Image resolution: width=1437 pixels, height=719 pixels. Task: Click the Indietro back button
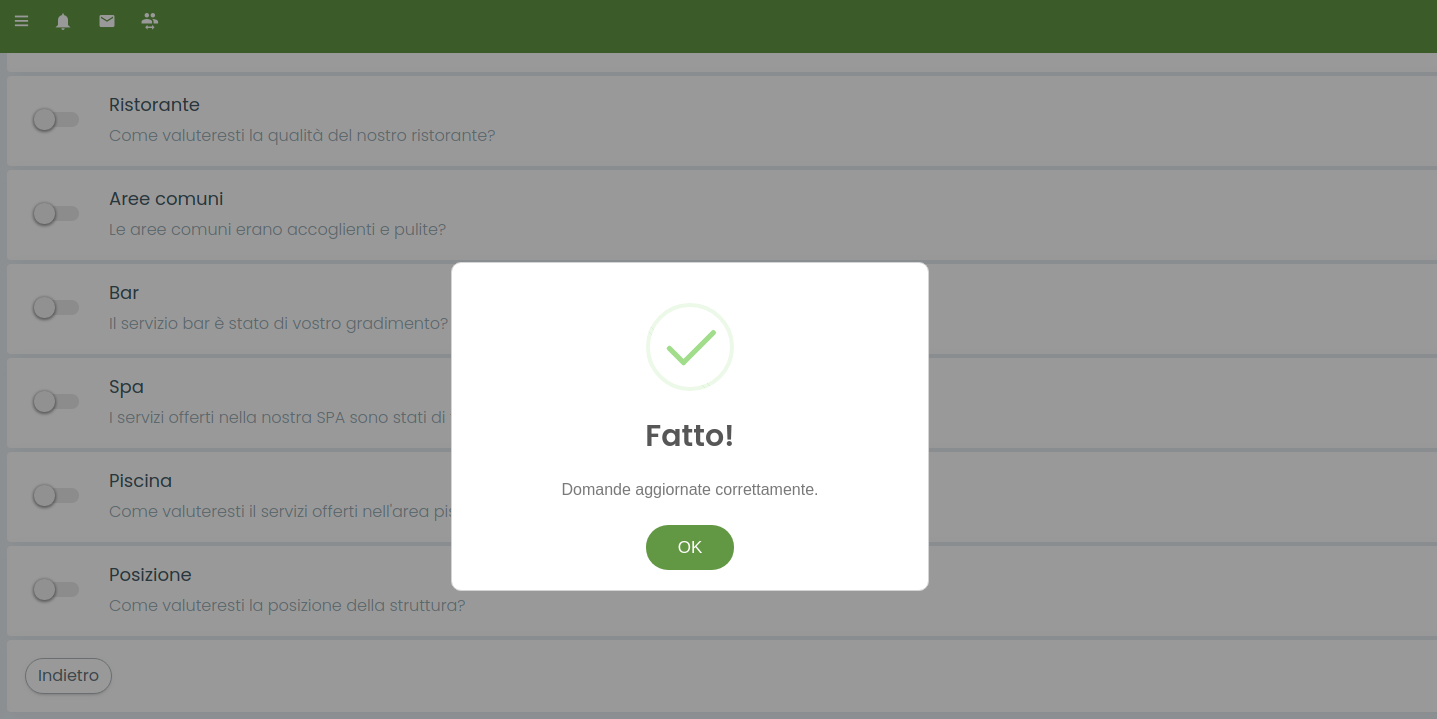68,676
